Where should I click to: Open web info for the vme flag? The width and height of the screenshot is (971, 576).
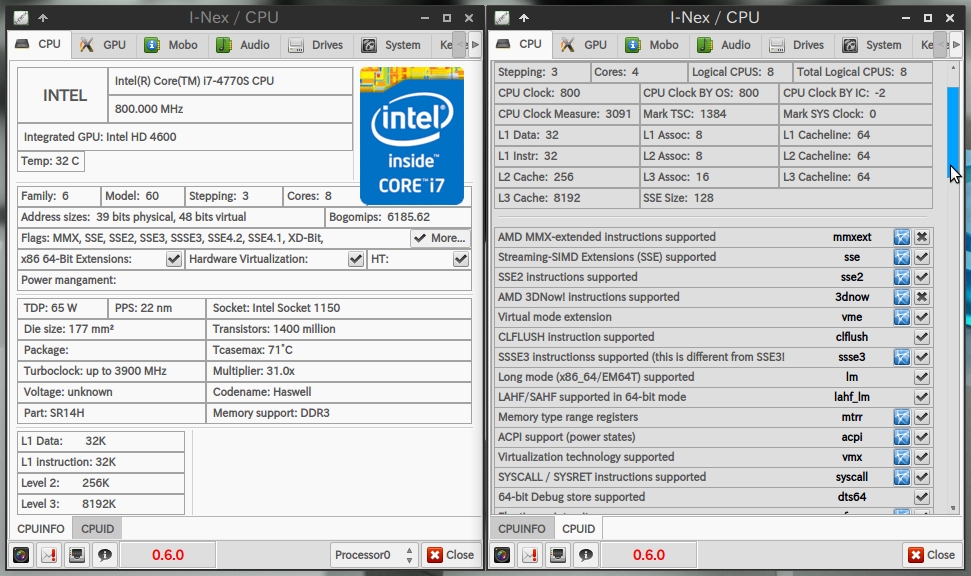click(902, 317)
